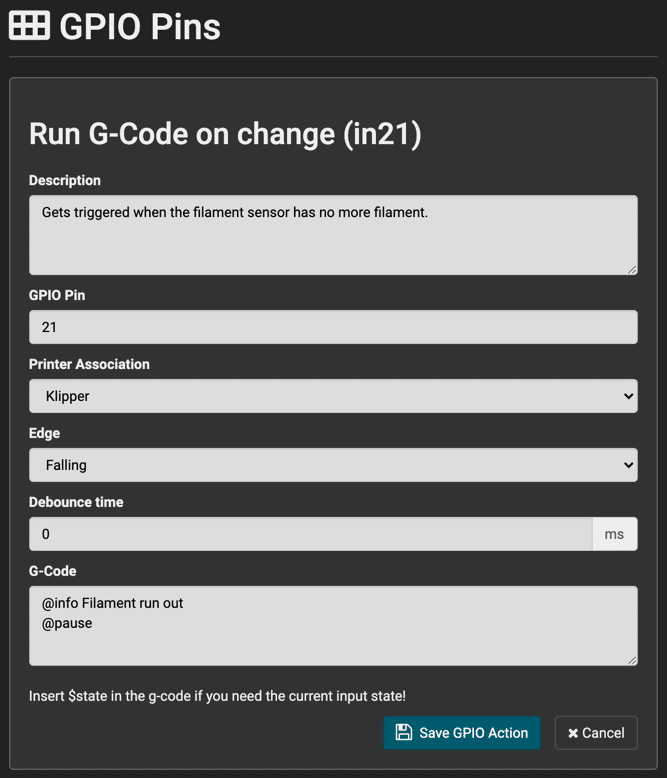Cancel editing the GPIO action
Screen dimensions: 667x778
596,733
